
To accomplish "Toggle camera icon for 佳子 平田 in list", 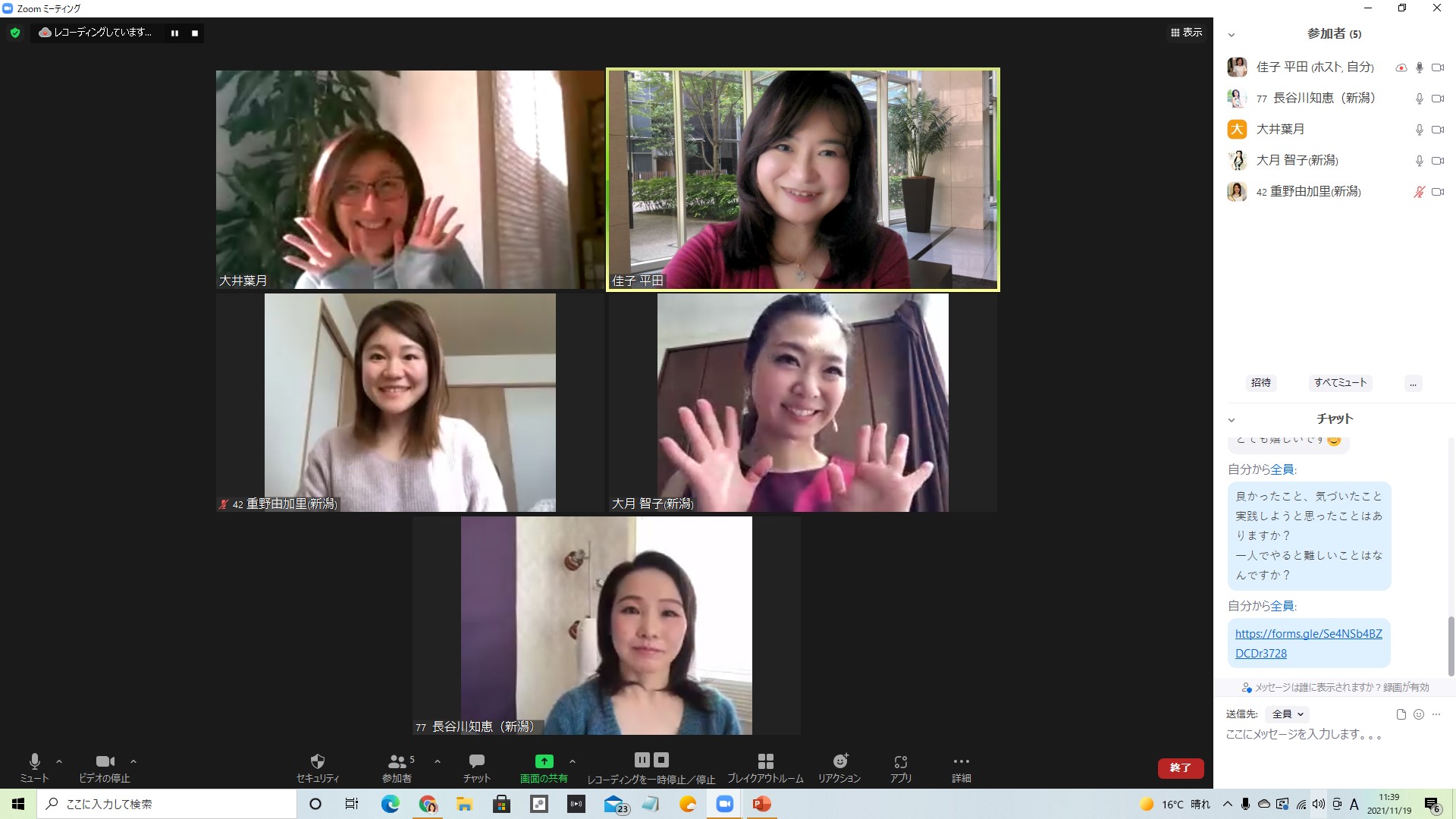I will tap(1438, 67).
